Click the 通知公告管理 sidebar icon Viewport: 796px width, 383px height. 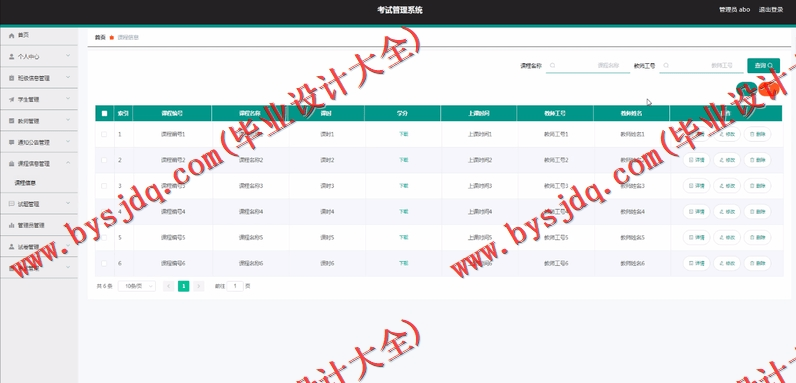click(x=12, y=142)
